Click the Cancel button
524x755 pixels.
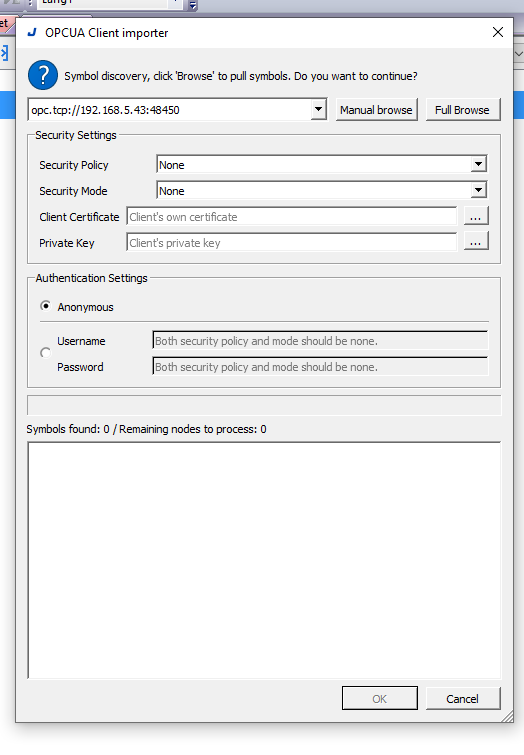463,699
